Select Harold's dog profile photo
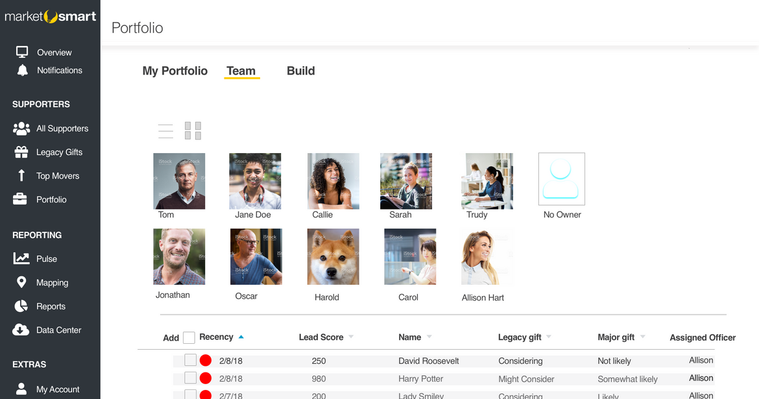This screenshot has width=759, height=399. point(333,257)
